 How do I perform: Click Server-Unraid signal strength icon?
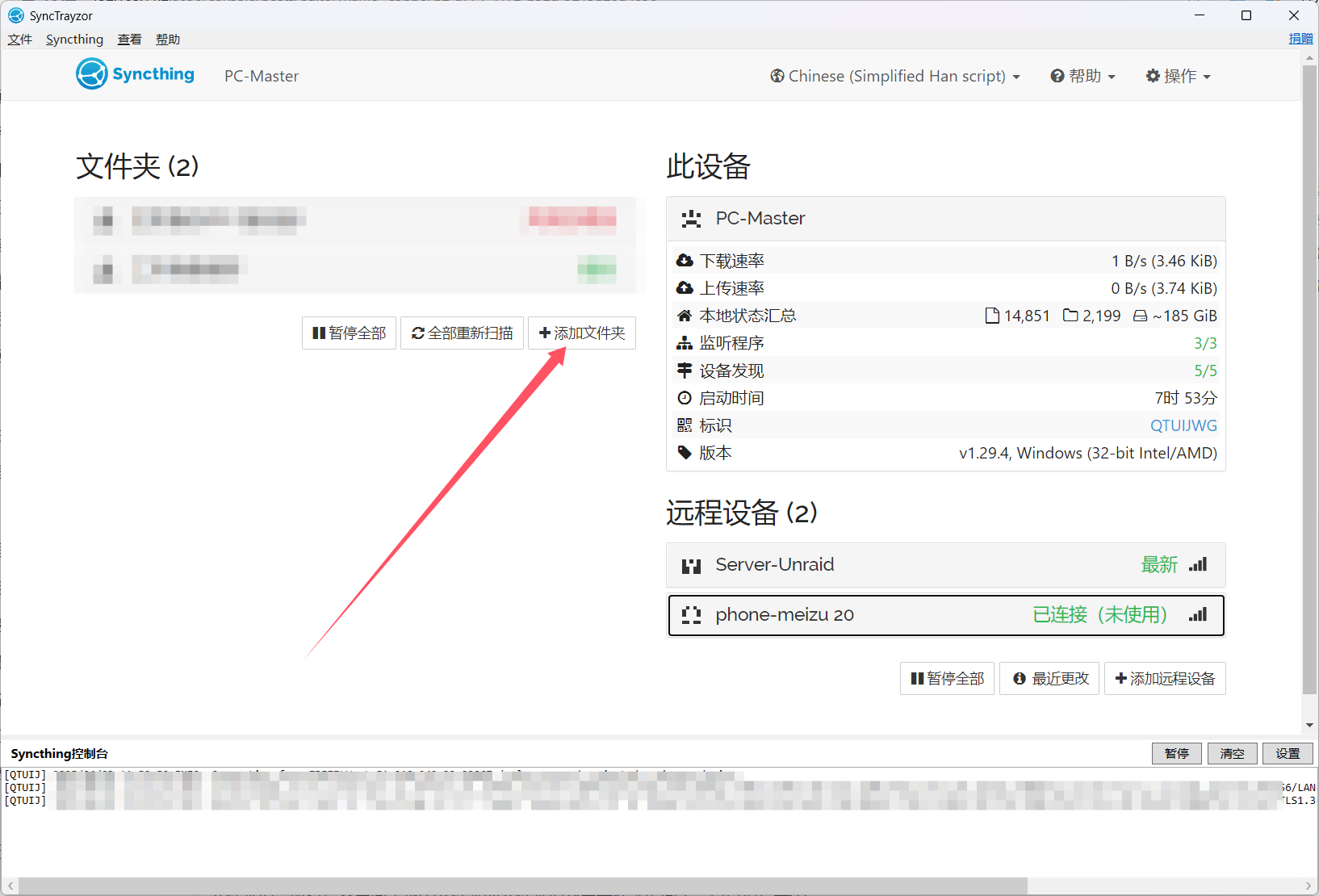pyautogui.click(x=1198, y=565)
